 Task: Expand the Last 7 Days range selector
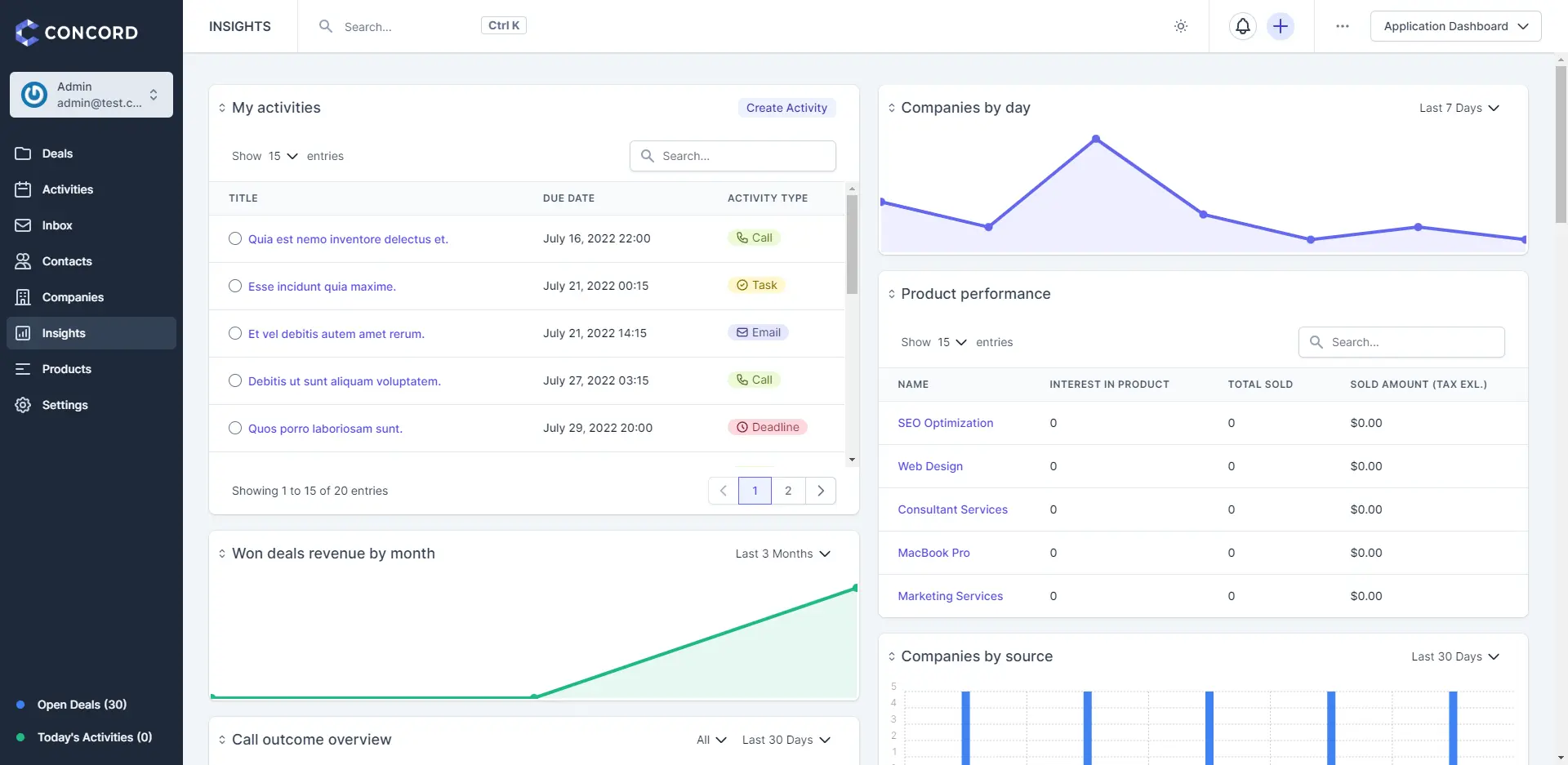[1459, 108]
